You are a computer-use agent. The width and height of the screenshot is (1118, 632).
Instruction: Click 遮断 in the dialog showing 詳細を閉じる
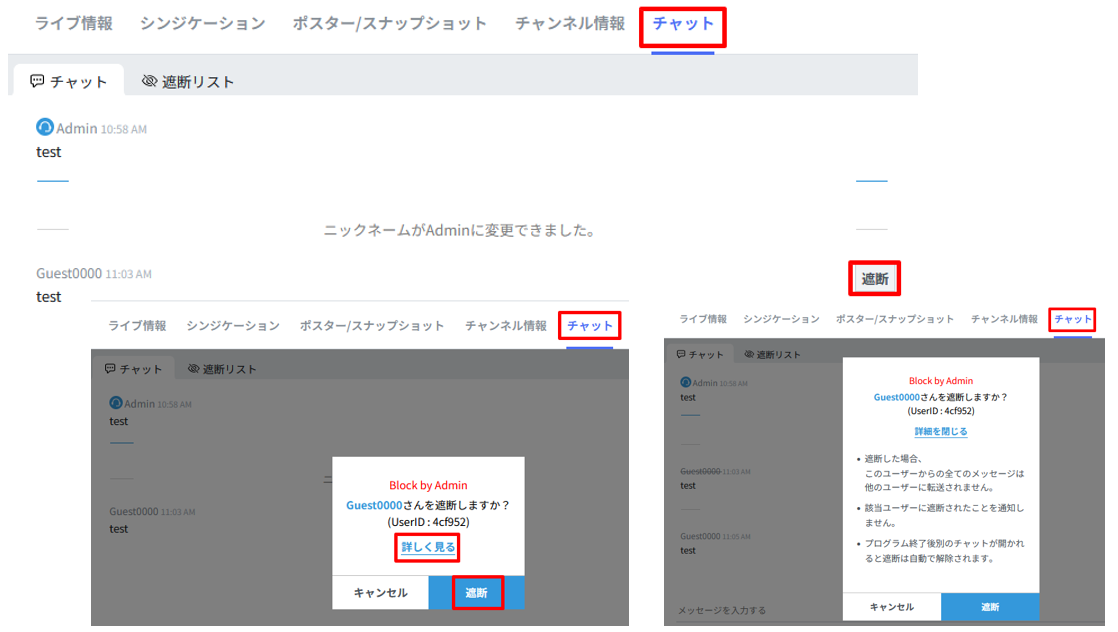(990, 607)
